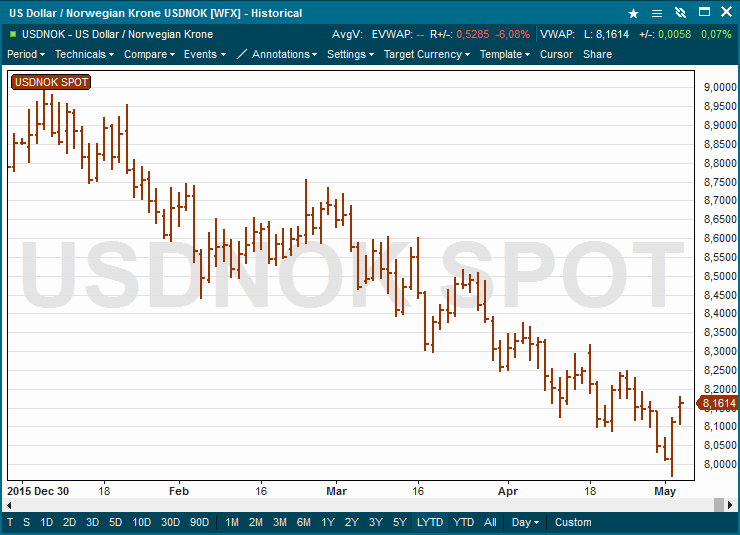Click the 8,0000 price axis label
Screen dimensions: 740x535
720,464
